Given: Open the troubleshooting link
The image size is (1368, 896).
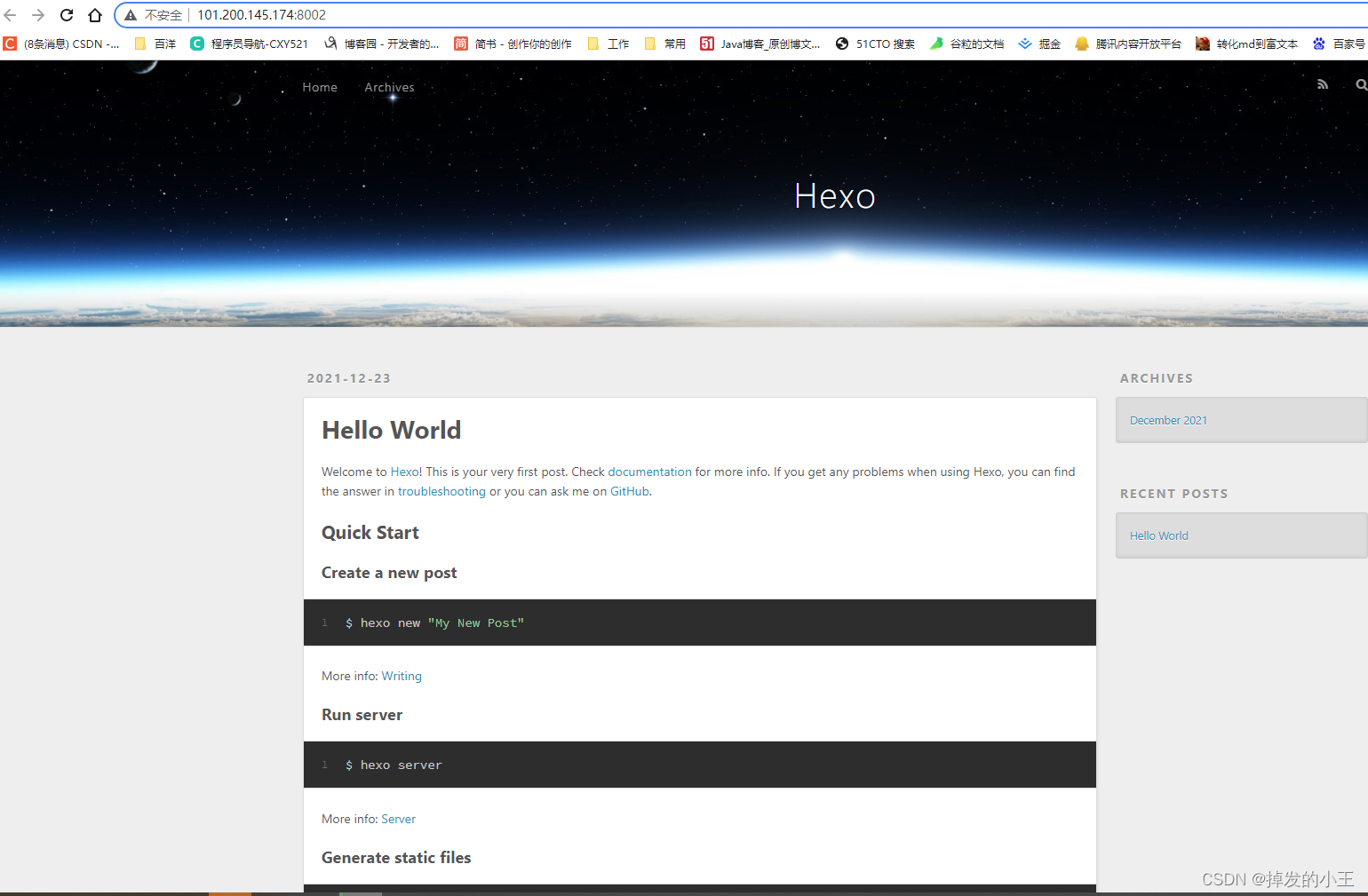Looking at the screenshot, I should click(x=441, y=491).
